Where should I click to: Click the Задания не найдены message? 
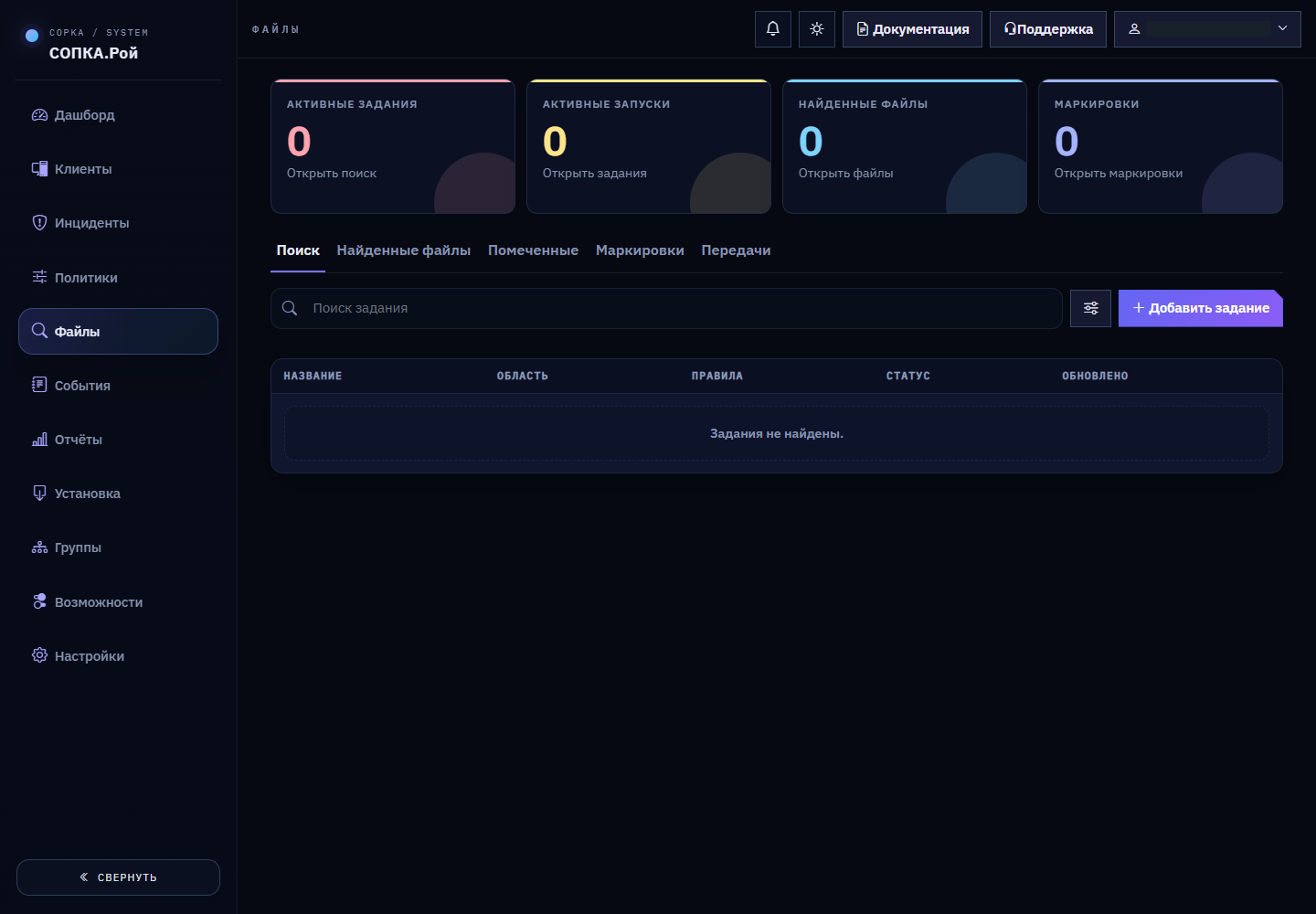point(777,433)
